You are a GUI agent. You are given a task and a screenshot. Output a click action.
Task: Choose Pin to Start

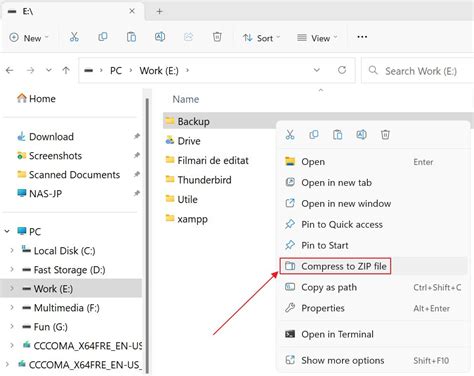pos(373,245)
